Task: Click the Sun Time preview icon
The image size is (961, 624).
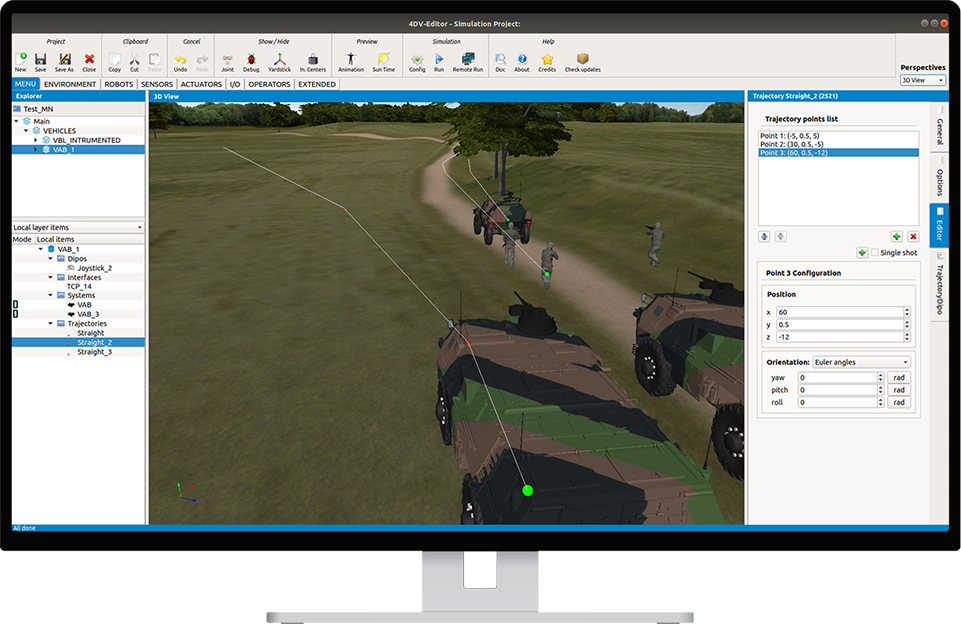Action: pos(383,60)
